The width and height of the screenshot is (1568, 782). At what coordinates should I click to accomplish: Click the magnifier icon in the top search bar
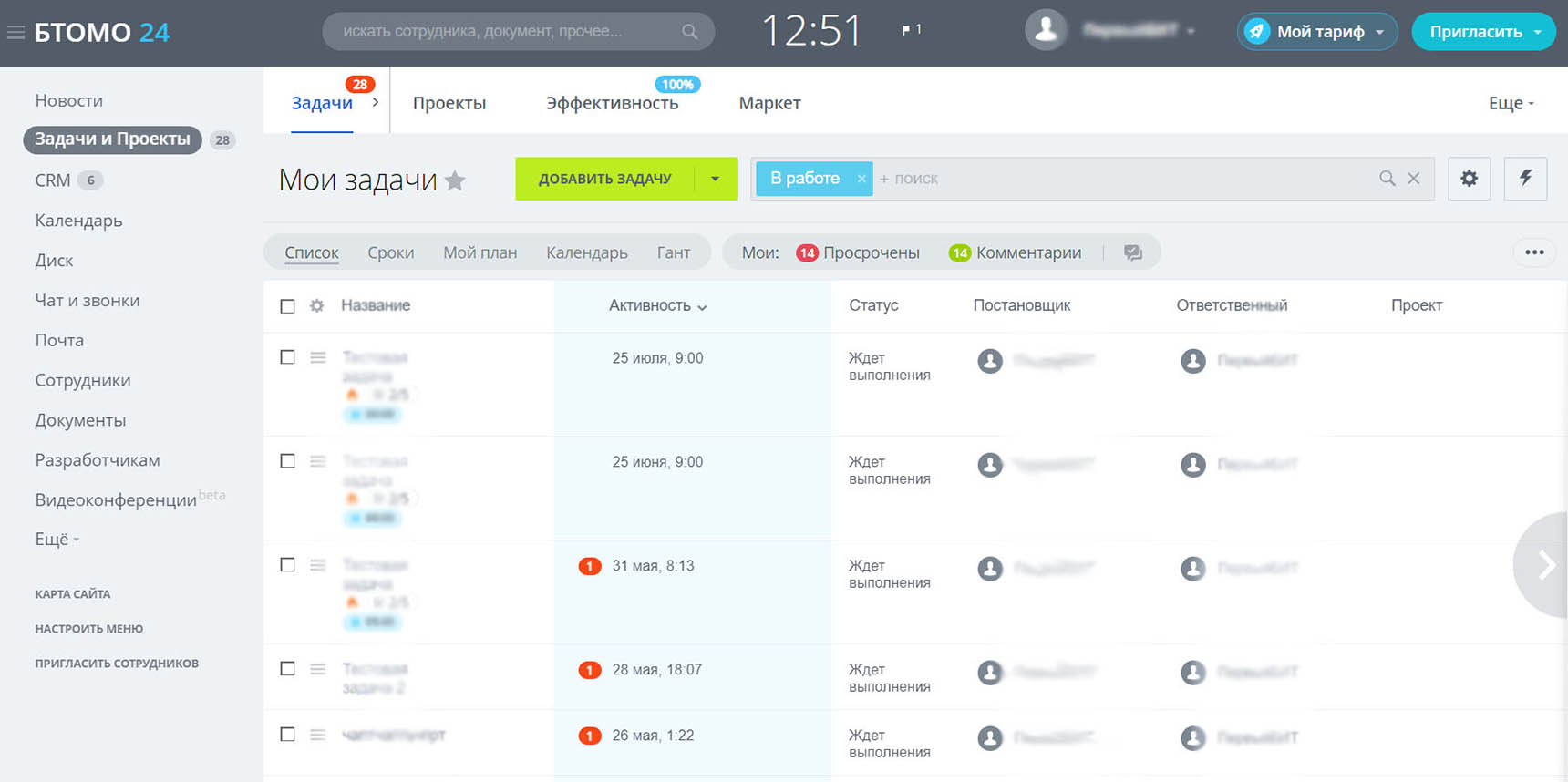[x=689, y=32]
